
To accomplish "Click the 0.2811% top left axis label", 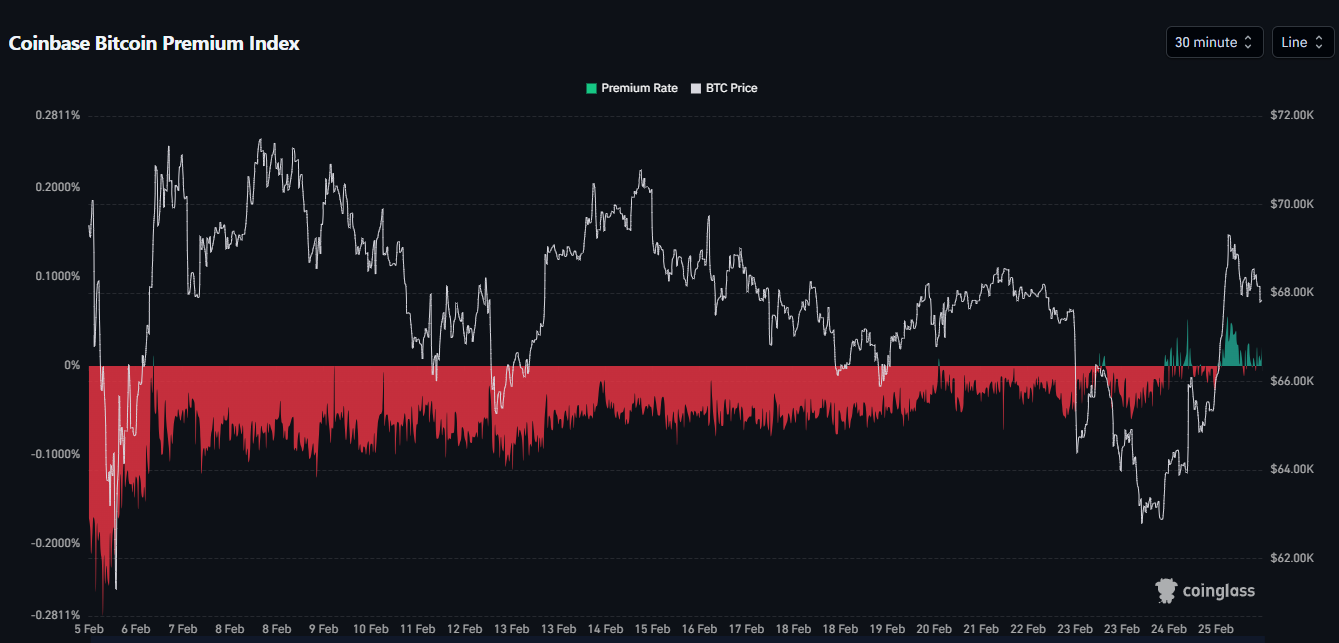I will [x=57, y=115].
